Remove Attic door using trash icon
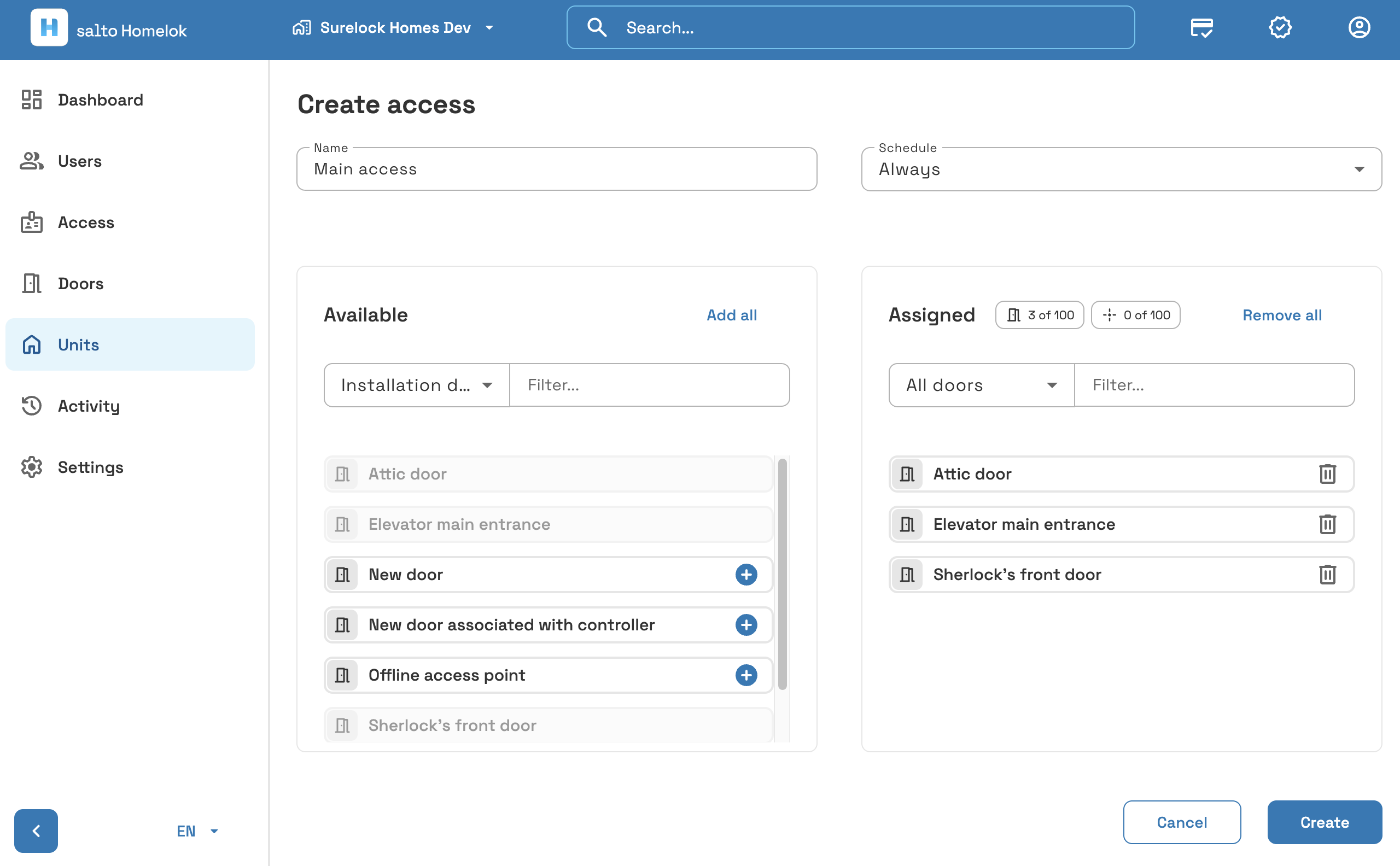The height and width of the screenshot is (866, 1400). [x=1327, y=473]
